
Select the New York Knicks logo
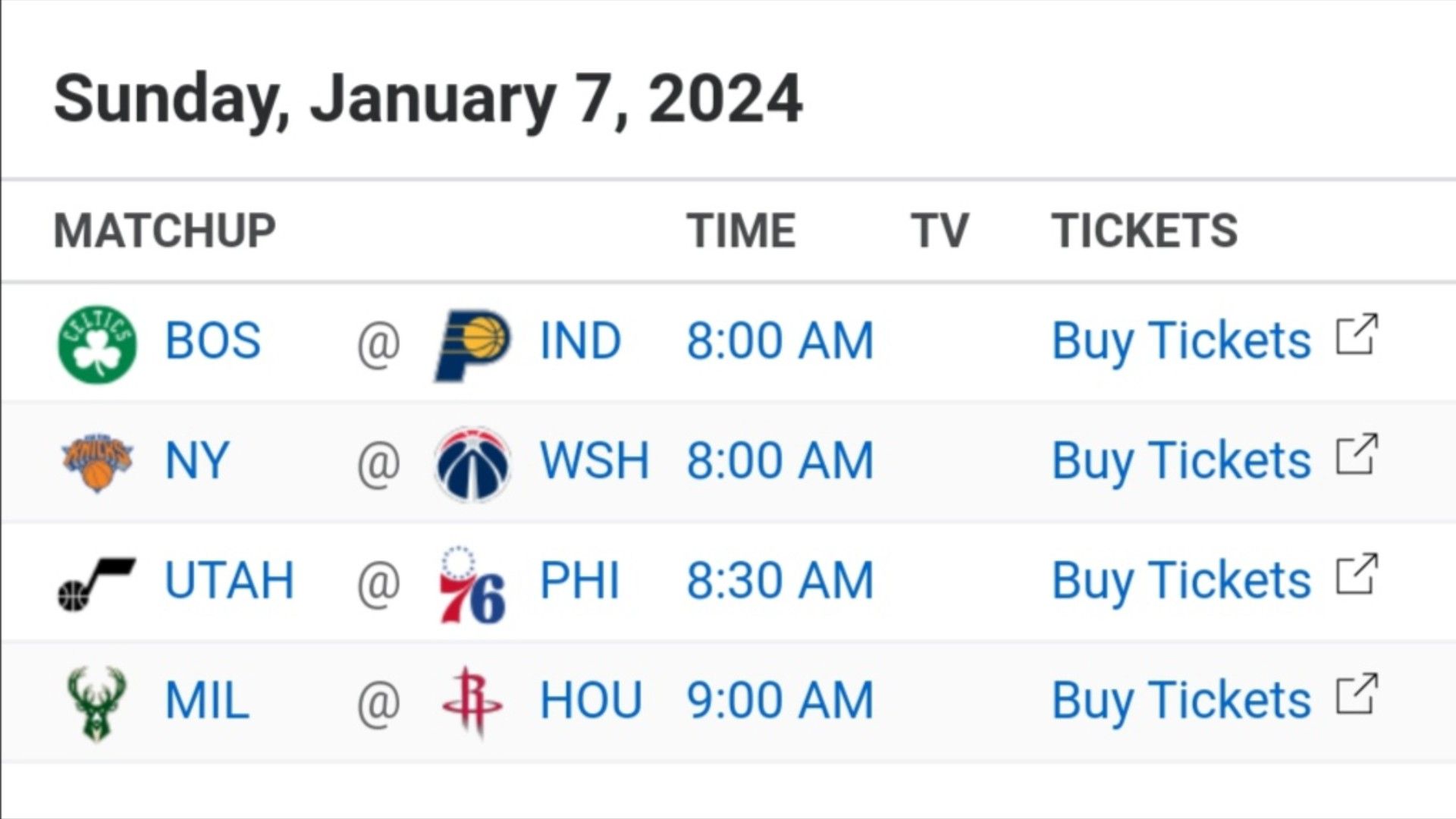(x=97, y=463)
